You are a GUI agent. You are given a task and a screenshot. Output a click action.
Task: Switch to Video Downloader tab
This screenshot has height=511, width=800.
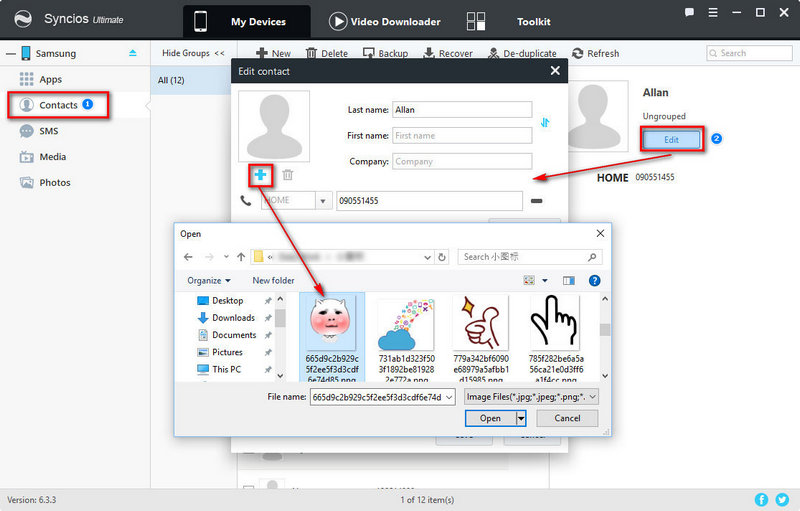pyautogui.click(x=385, y=21)
